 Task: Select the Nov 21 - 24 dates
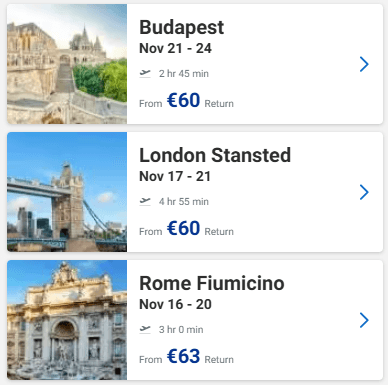[175, 48]
